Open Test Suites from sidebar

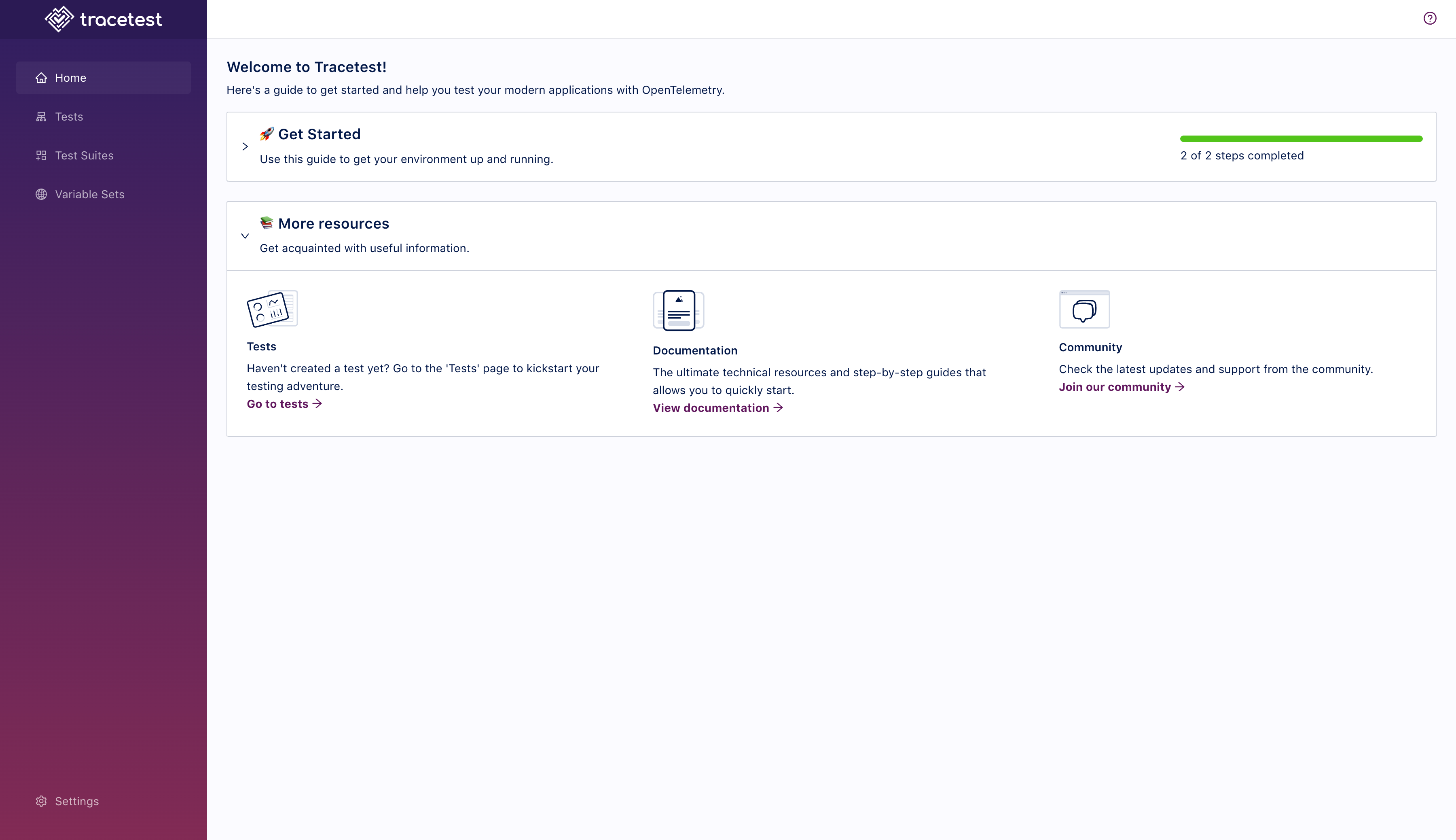[x=103, y=155]
